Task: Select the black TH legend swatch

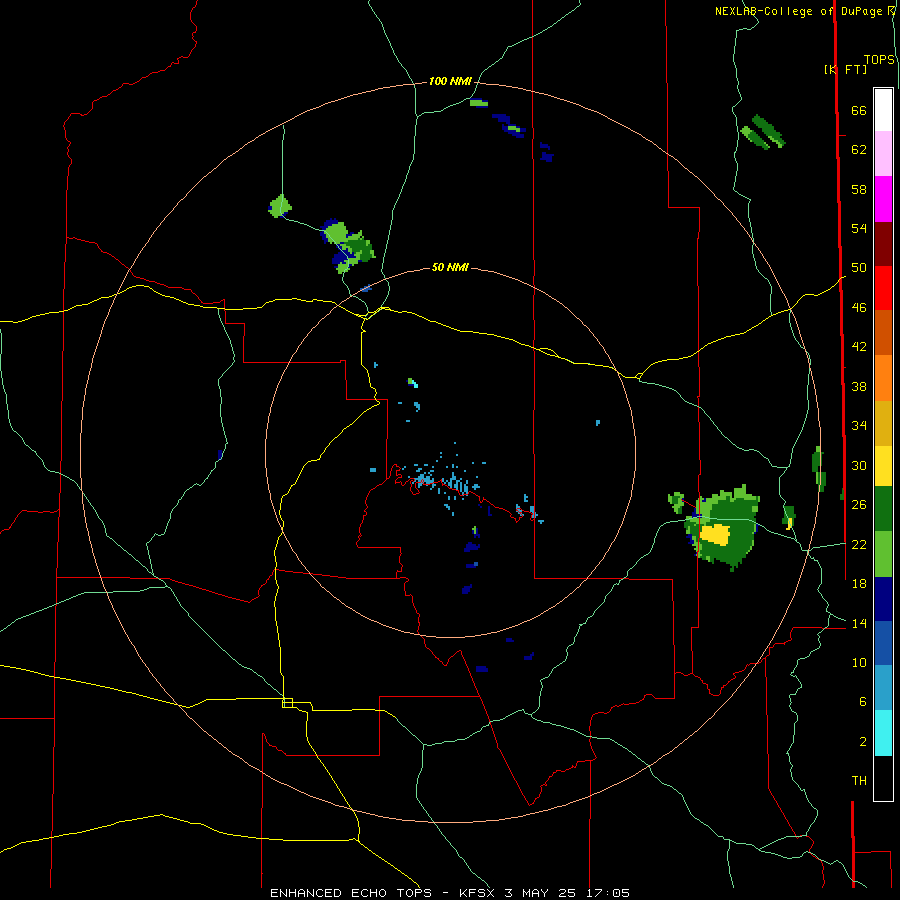Action: [x=883, y=778]
